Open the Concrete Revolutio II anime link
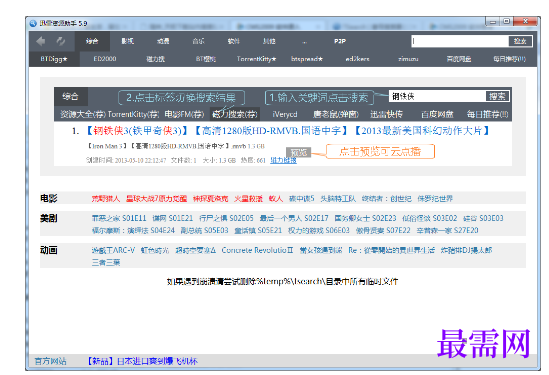 [x=257, y=250]
